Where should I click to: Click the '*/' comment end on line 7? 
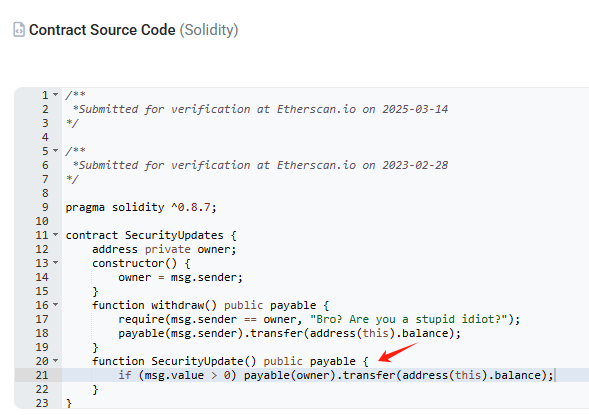click(x=72, y=179)
